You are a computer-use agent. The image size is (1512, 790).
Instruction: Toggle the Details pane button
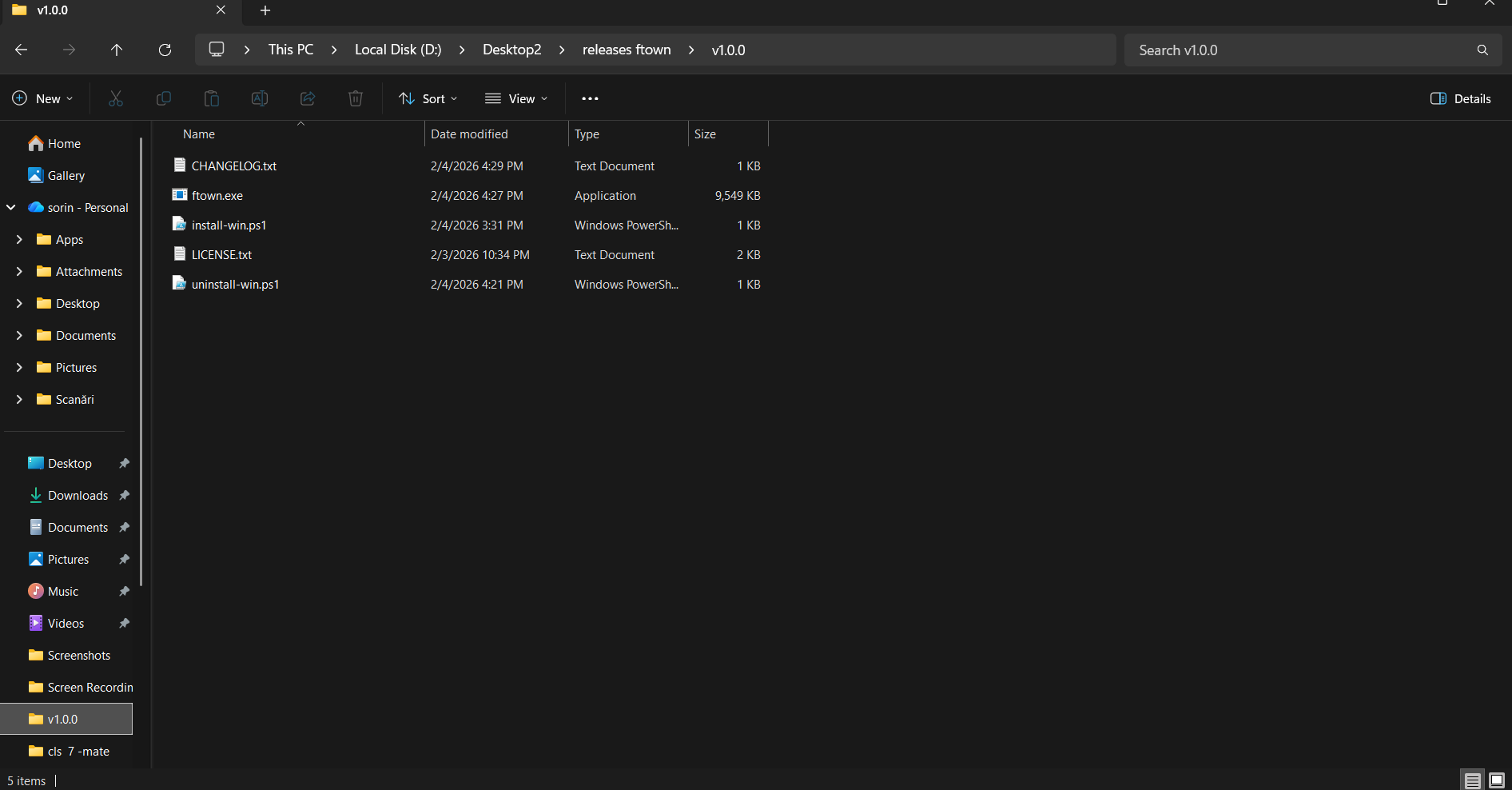click(x=1460, y=98)
